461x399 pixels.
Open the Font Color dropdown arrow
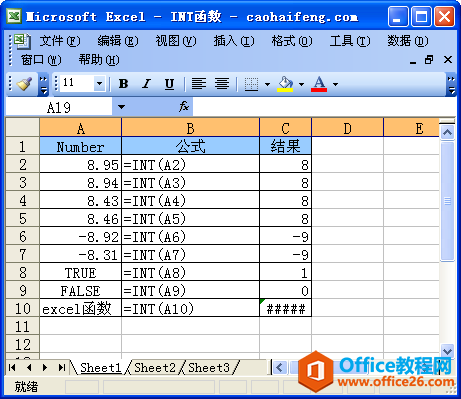pos(335,84)
